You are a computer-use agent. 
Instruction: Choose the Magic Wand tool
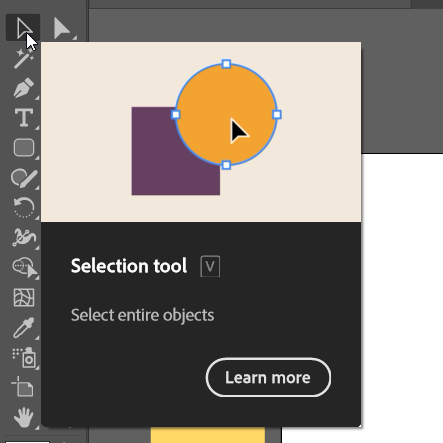coord(23,58)
